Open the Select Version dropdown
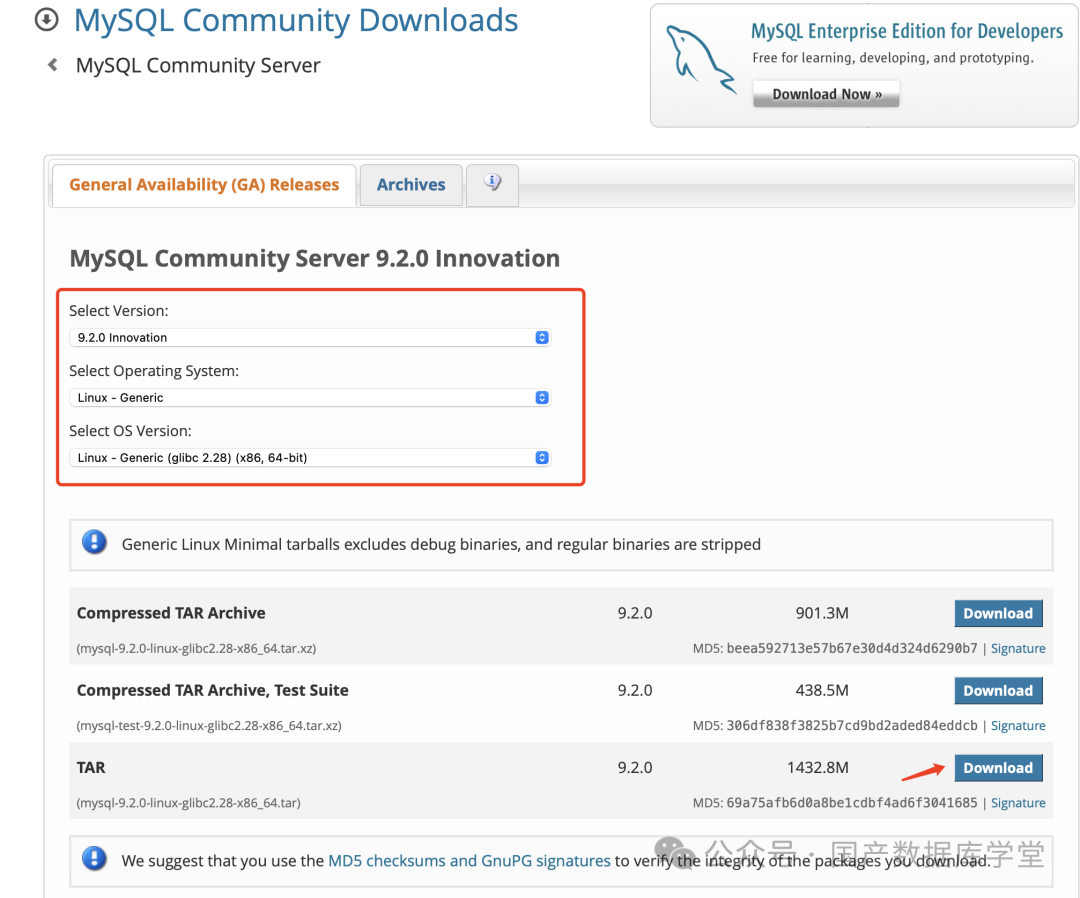Viewport: 1080px width, 898px height. tap(309, 337)
